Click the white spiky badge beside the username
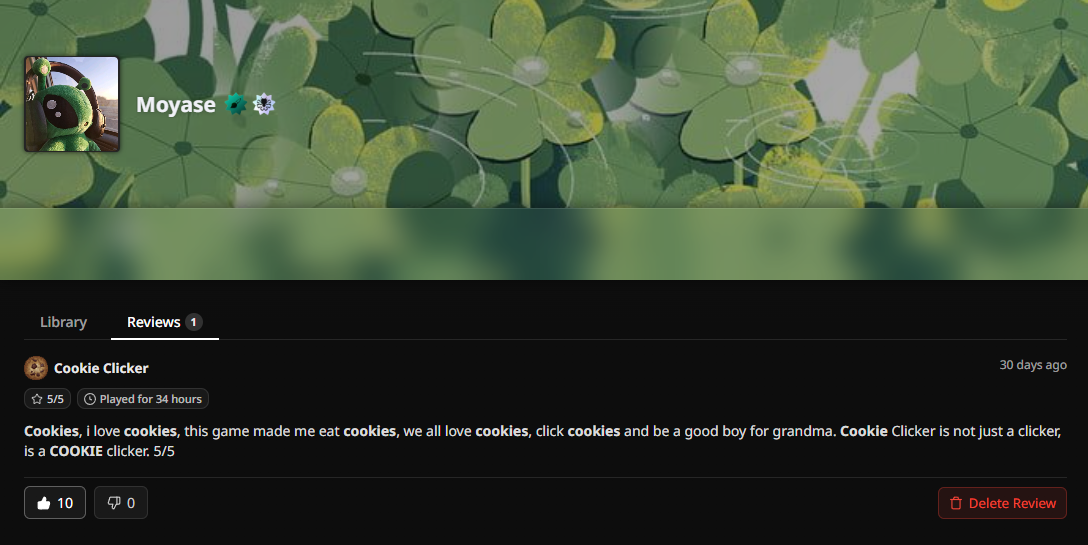1088x545 pixels. pyautogui.click(x=264, y=104)
